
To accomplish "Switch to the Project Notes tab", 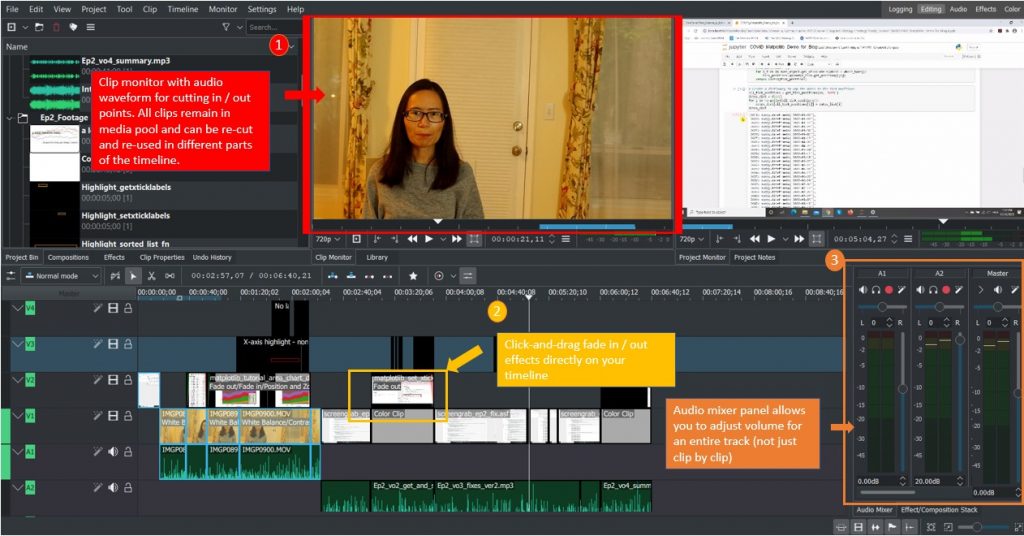I will [x=753, y=257].
